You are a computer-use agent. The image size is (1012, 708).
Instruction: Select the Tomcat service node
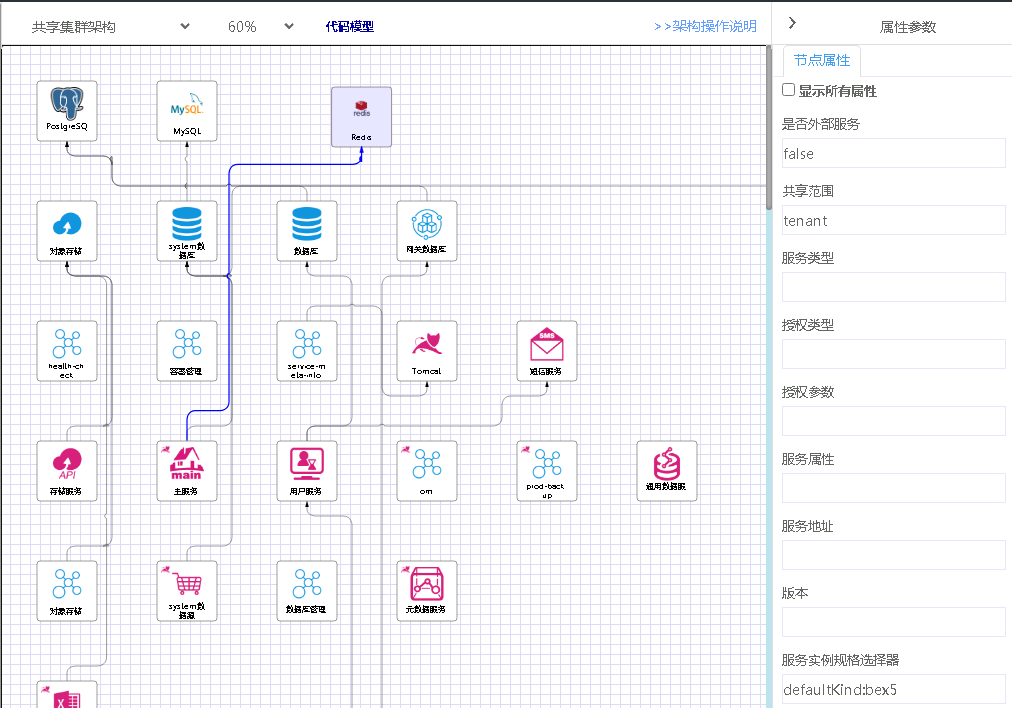pos(427,350)
